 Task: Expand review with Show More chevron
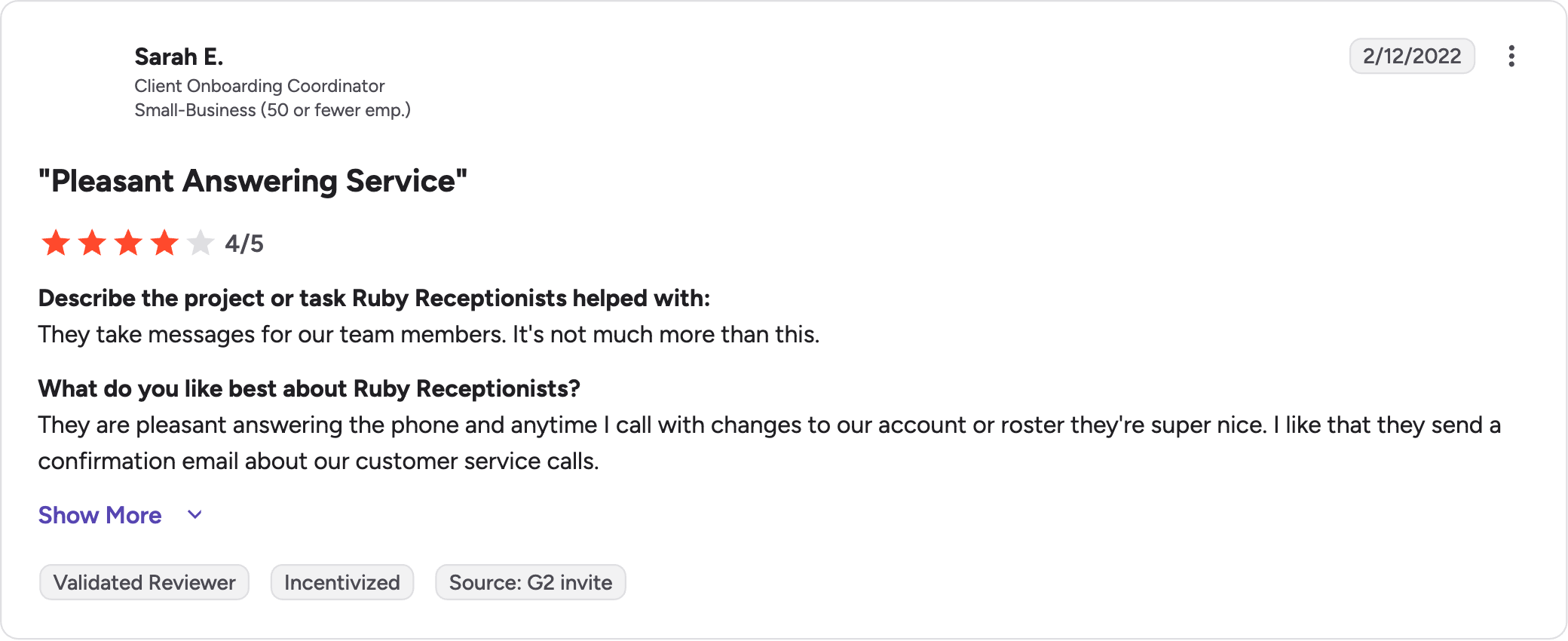(x=194, y=515)
